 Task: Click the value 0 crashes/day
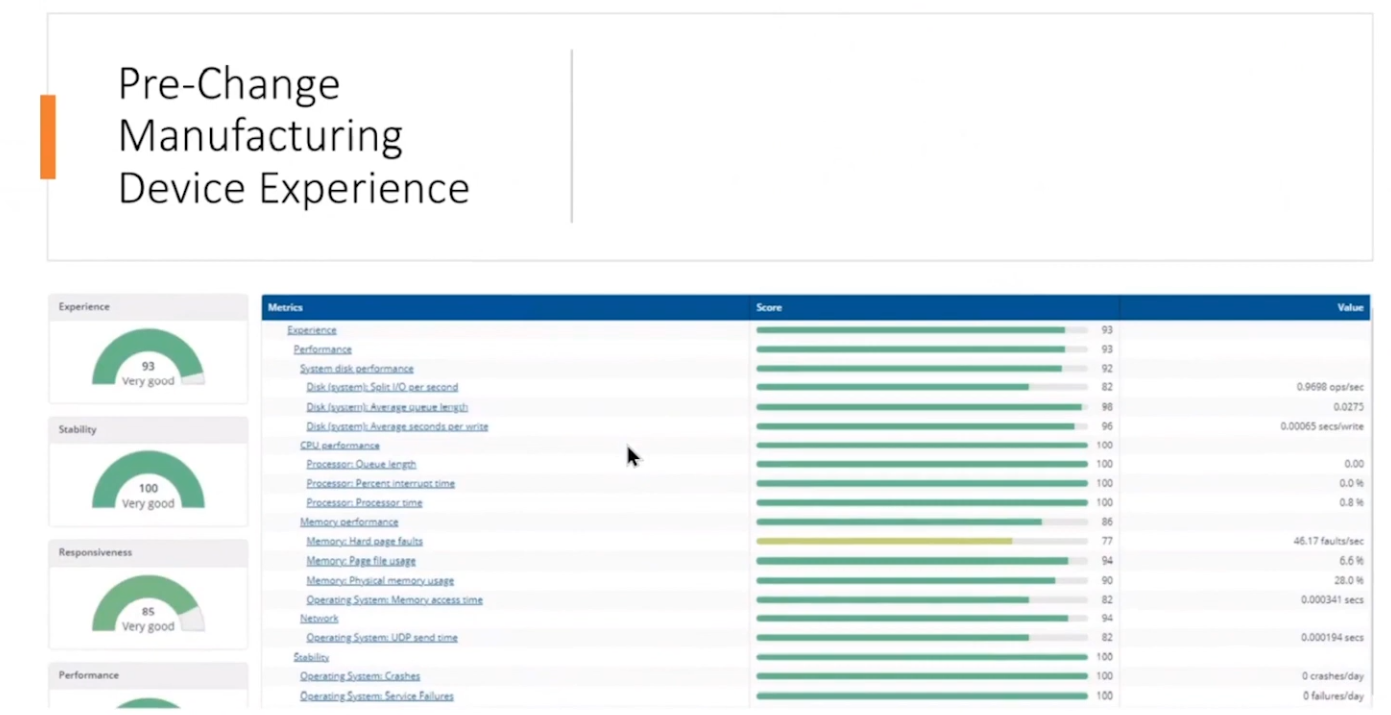1333,676
